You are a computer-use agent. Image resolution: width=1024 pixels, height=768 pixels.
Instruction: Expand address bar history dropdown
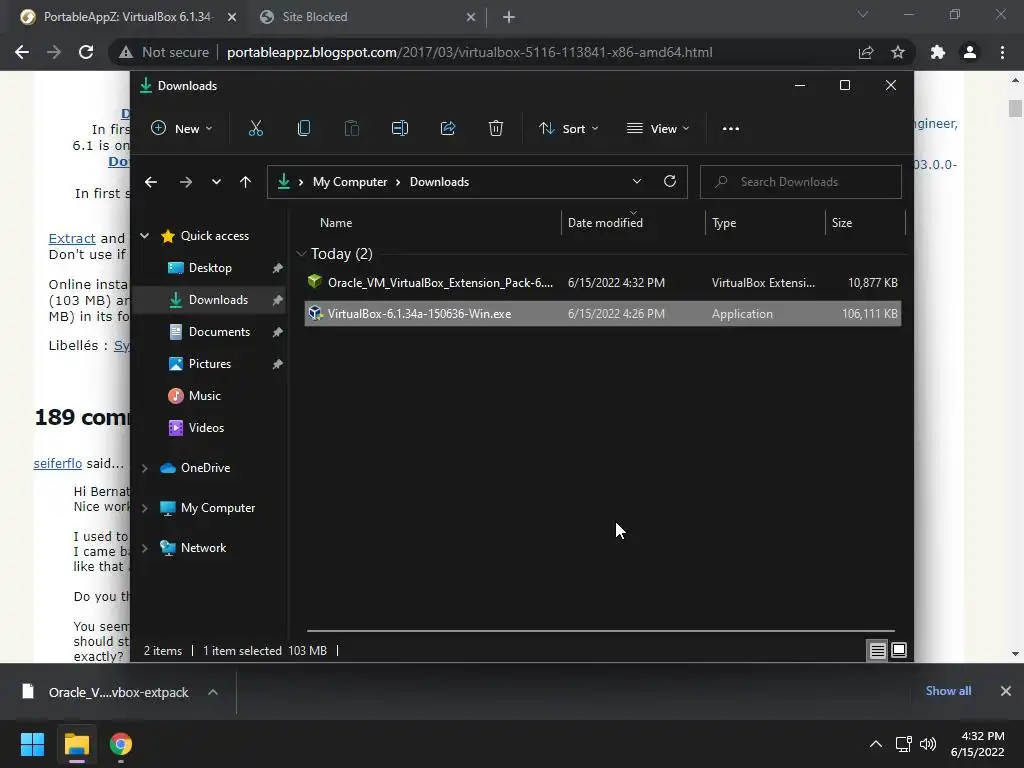tap(637, 182)
